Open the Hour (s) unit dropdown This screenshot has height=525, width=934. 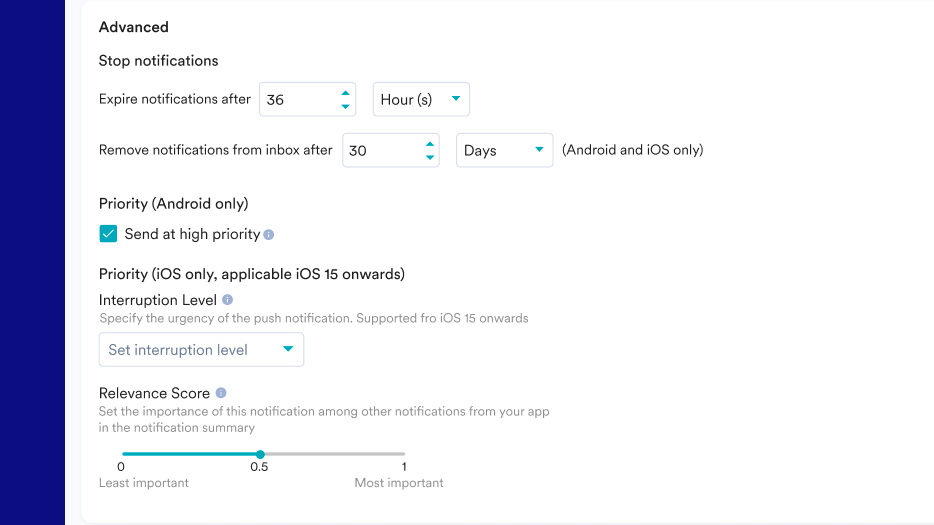click(421, 99)
